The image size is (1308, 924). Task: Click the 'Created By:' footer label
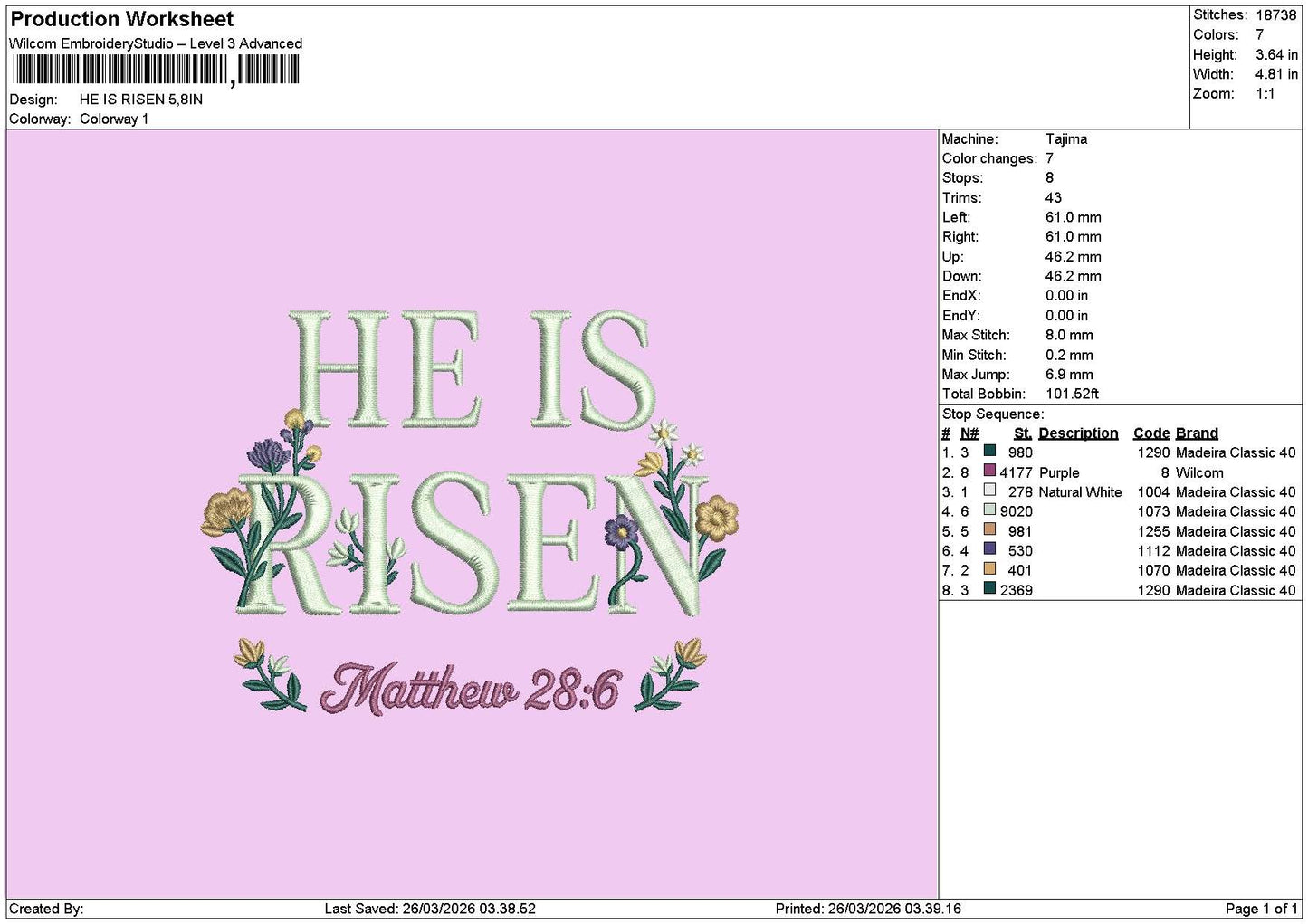(x=46, y=909)
